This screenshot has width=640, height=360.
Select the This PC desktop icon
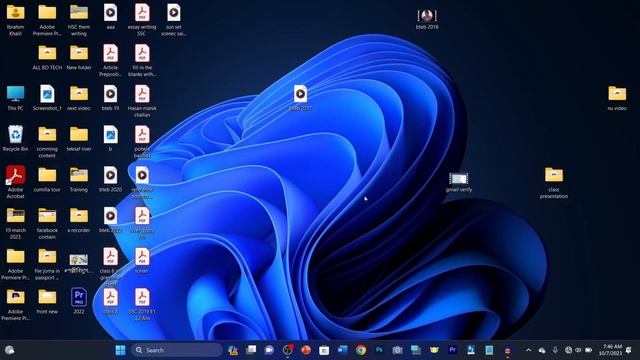coord(16,98)
